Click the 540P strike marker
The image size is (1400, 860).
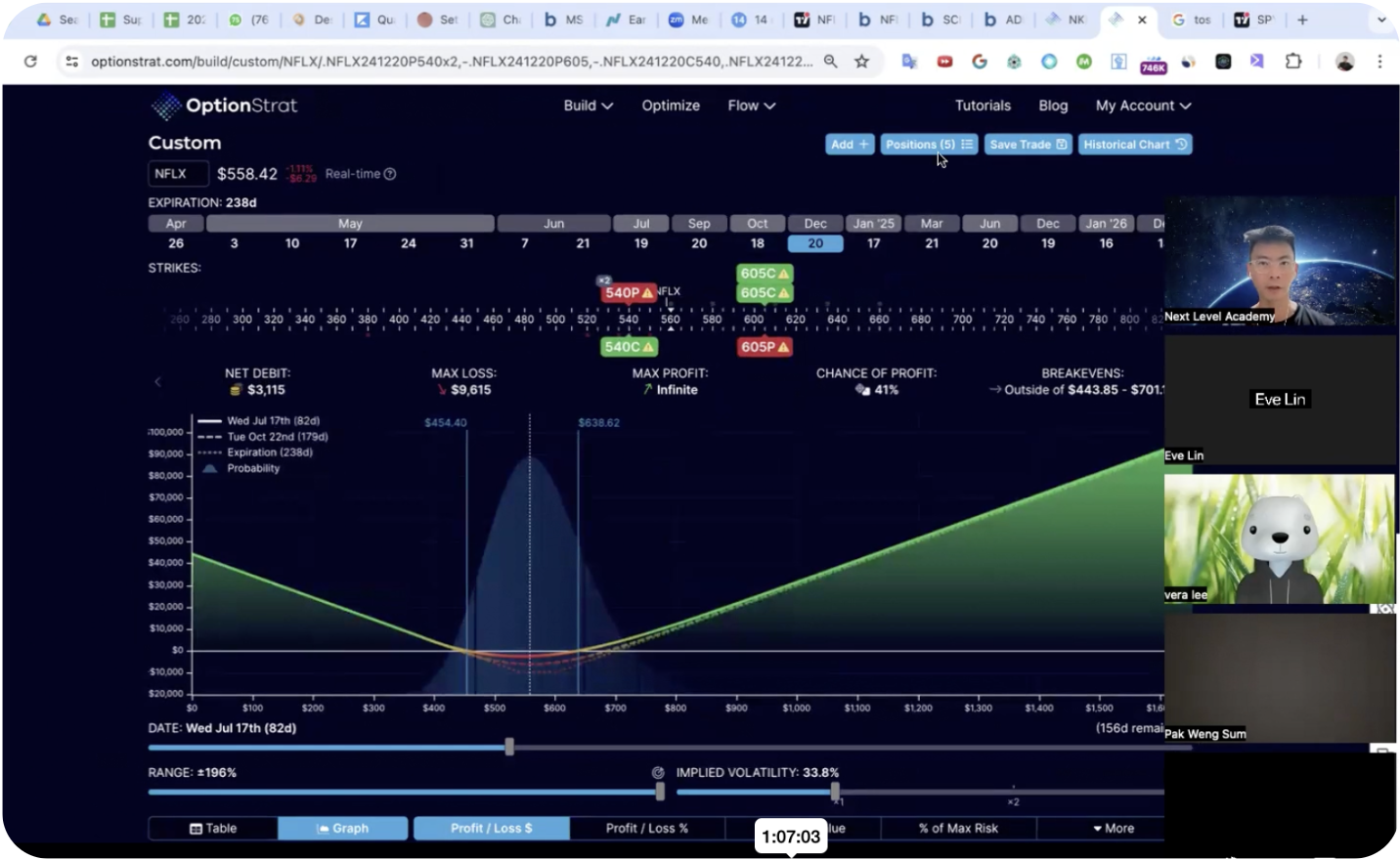628,292
